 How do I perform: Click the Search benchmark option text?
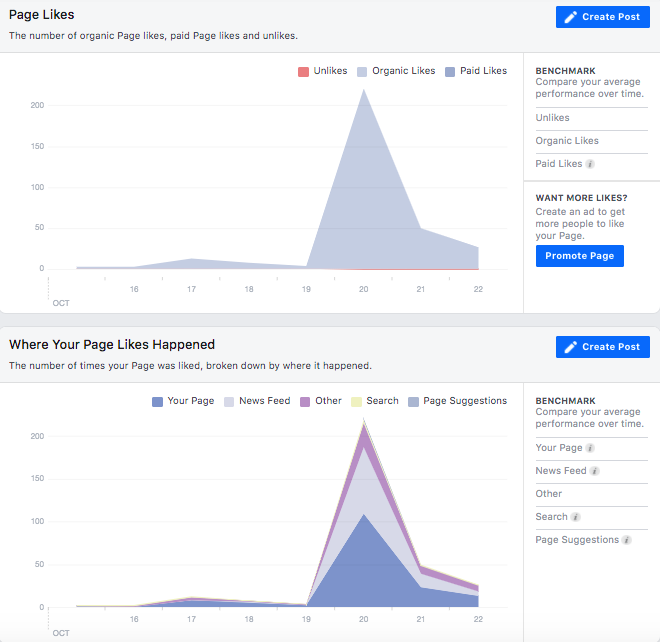click(x=551, y=517)
